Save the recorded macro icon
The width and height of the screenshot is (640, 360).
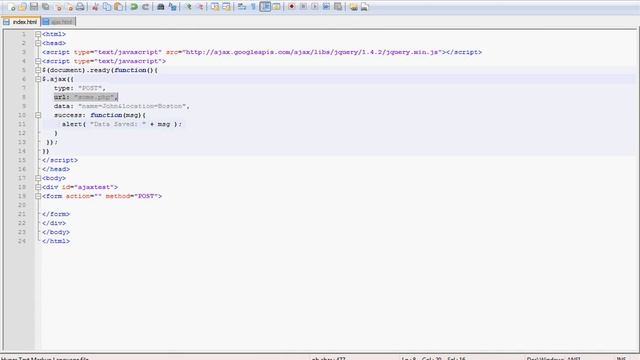tap(338, 7)
